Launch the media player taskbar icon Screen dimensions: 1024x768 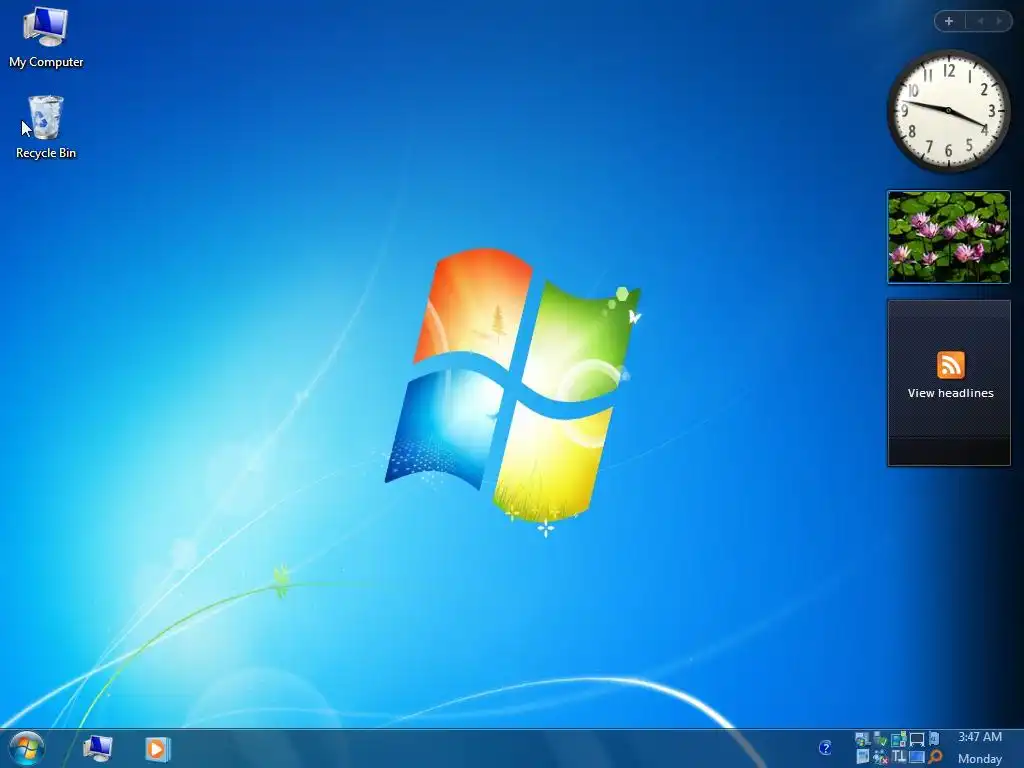point(157,749)
